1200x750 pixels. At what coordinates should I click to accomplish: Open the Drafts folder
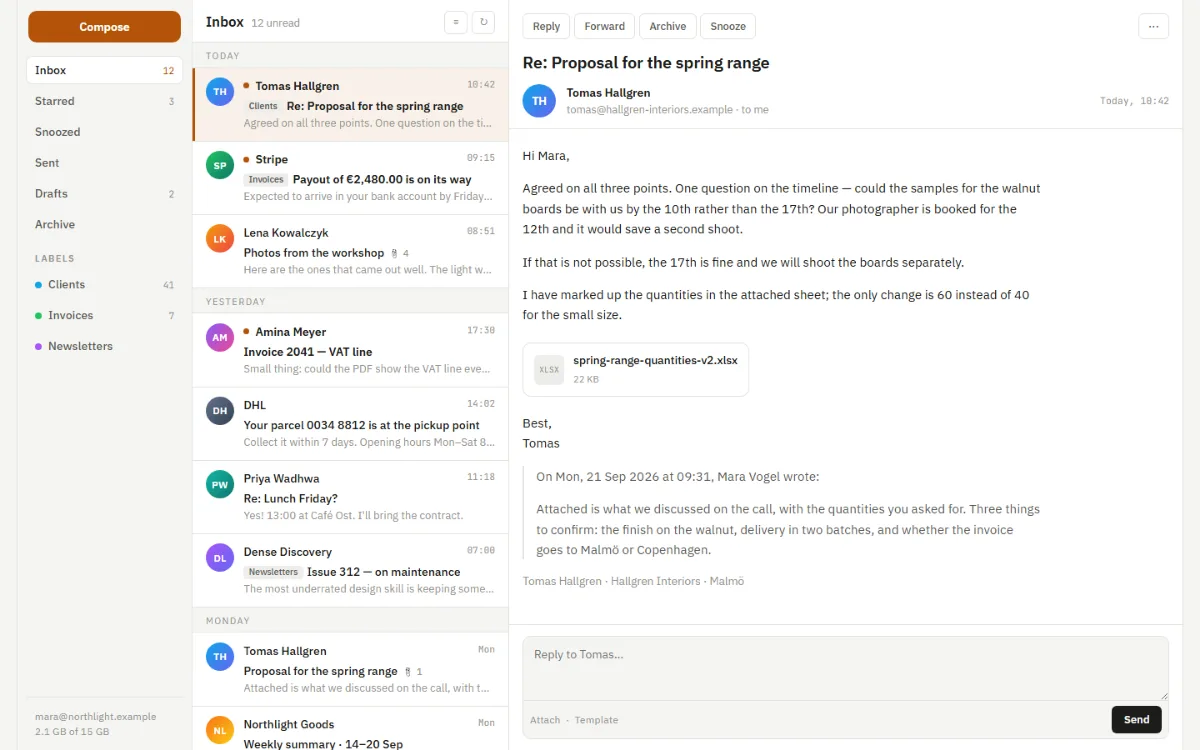click(104, 194)
